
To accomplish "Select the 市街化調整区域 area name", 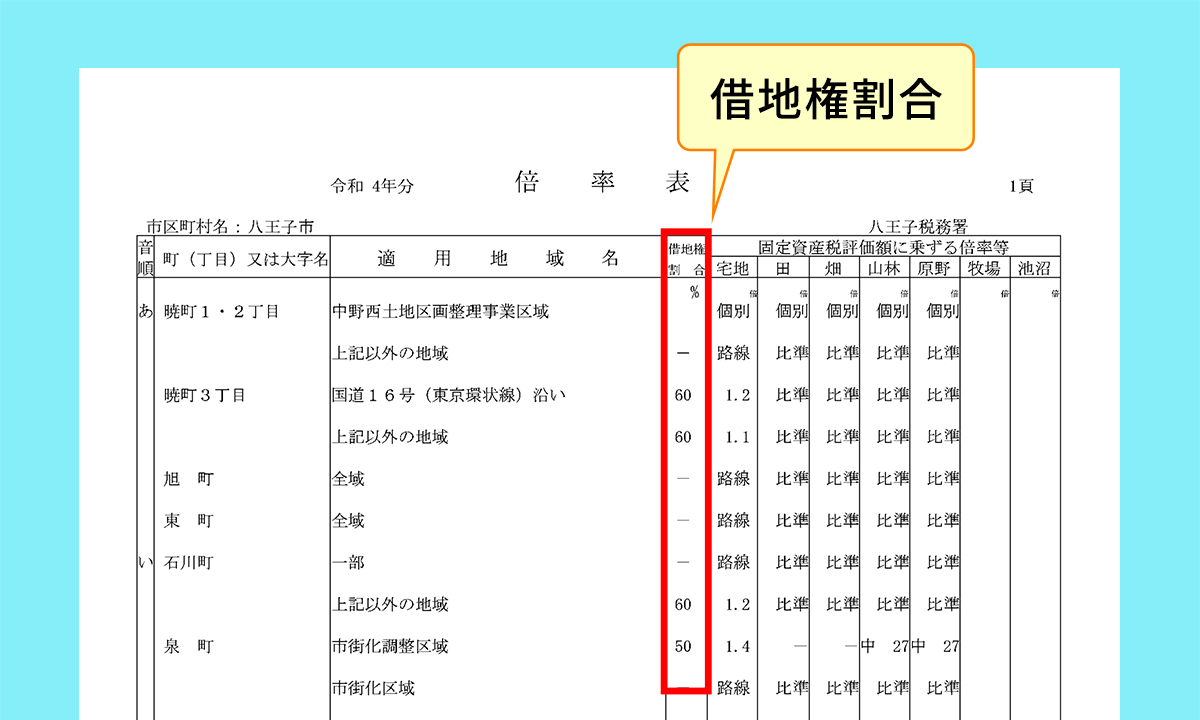I will [x=390, y=647].
